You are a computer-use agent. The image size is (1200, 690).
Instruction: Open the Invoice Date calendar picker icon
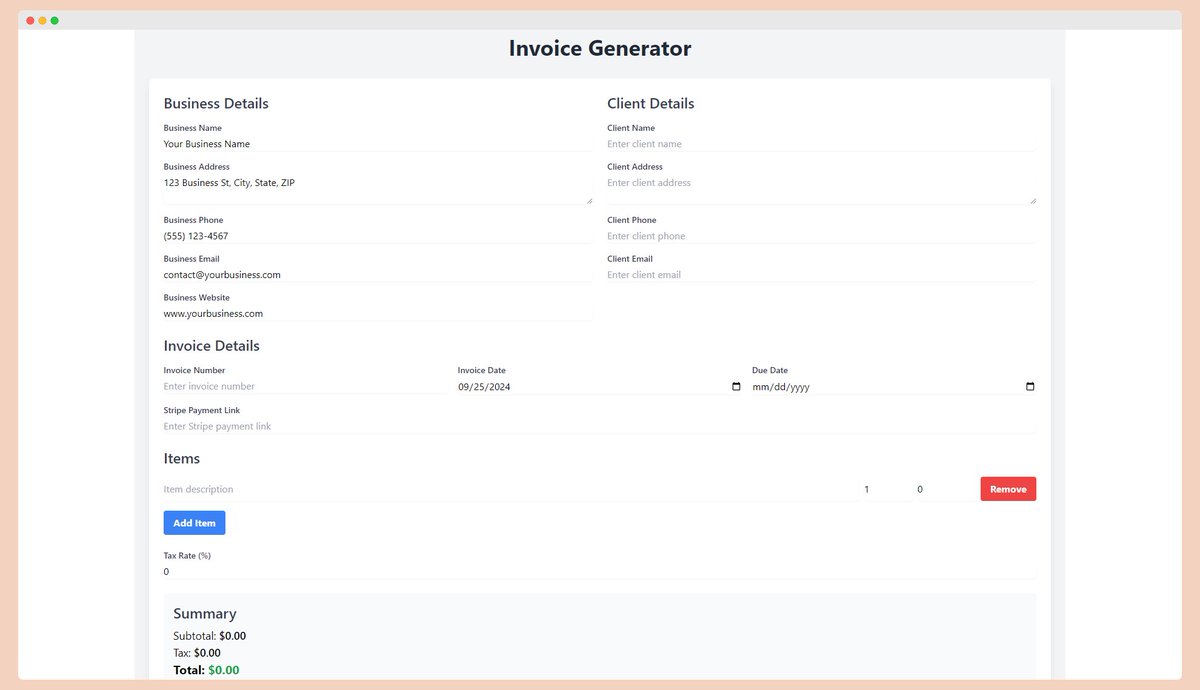point(737,387)
